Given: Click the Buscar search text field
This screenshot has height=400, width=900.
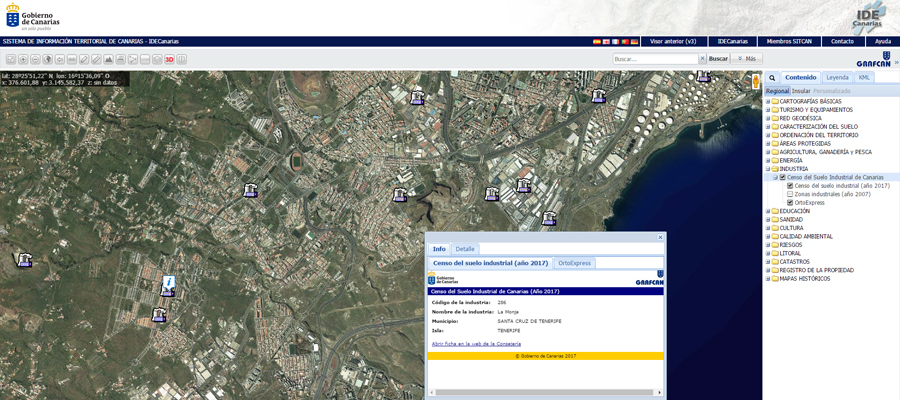Looking at the screenshot, I should point(654,59).
